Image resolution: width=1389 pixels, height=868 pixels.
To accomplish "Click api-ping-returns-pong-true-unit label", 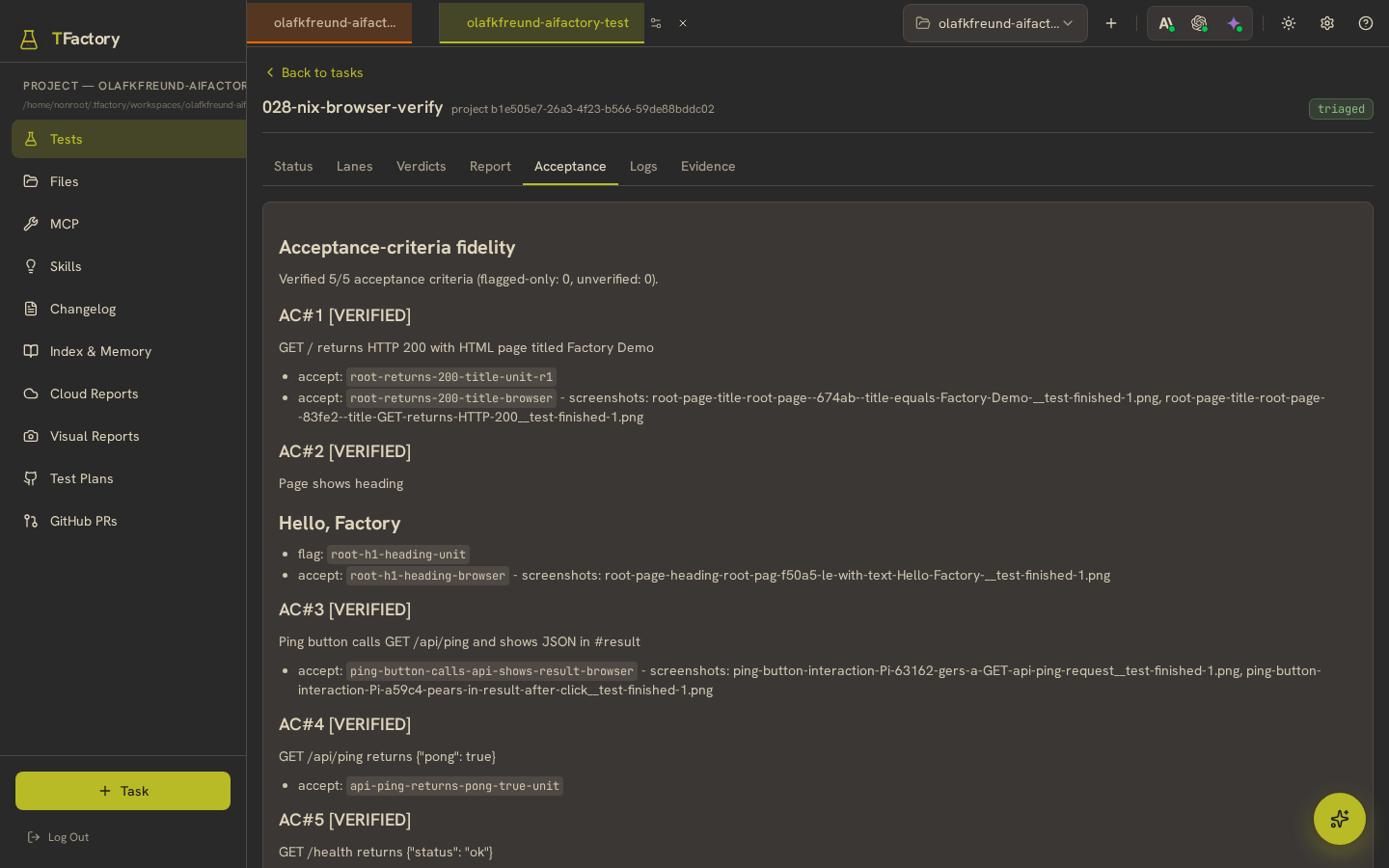I will click(454, 786).
